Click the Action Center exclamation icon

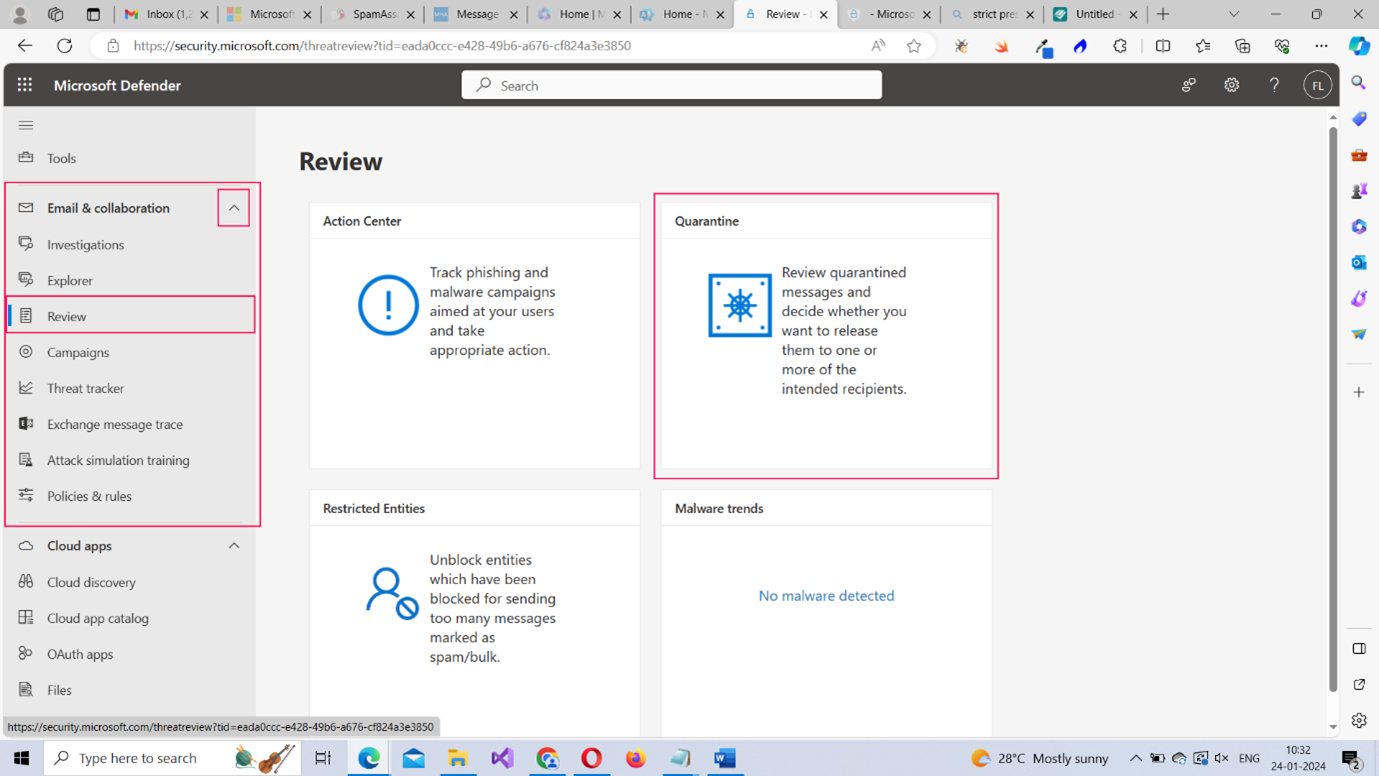[x=388, y=305]
